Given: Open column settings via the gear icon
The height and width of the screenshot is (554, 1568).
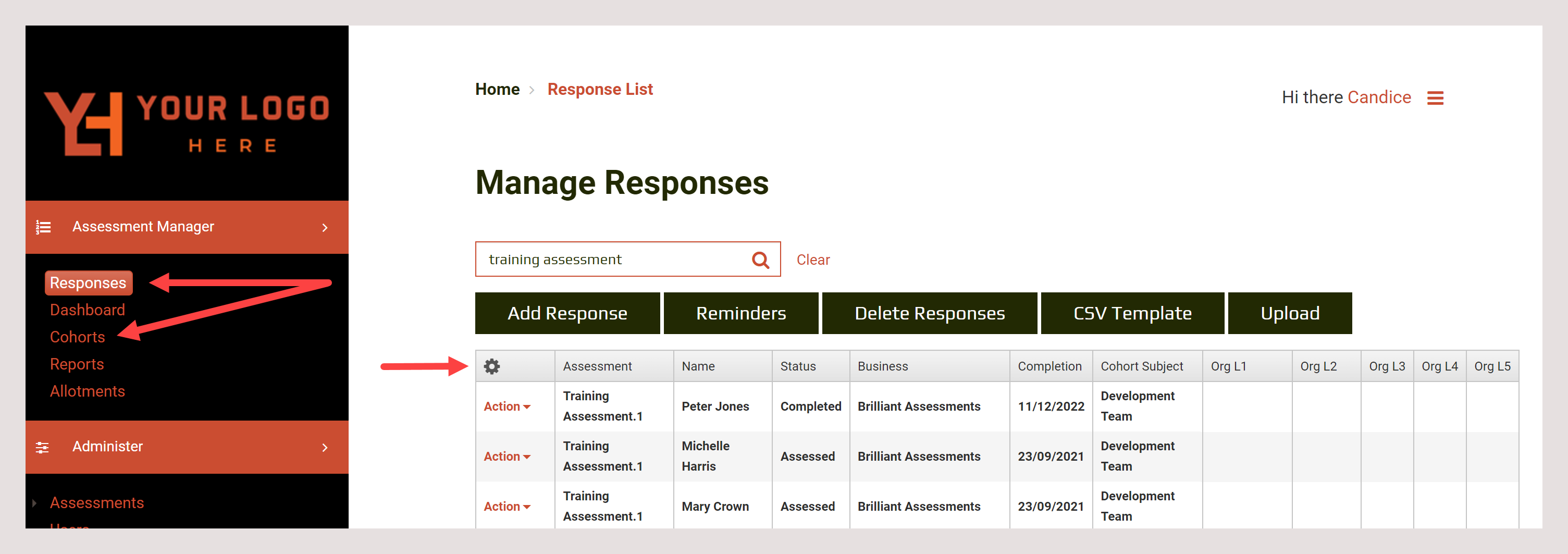Looking at the screenshot, I should click(492, 366).
